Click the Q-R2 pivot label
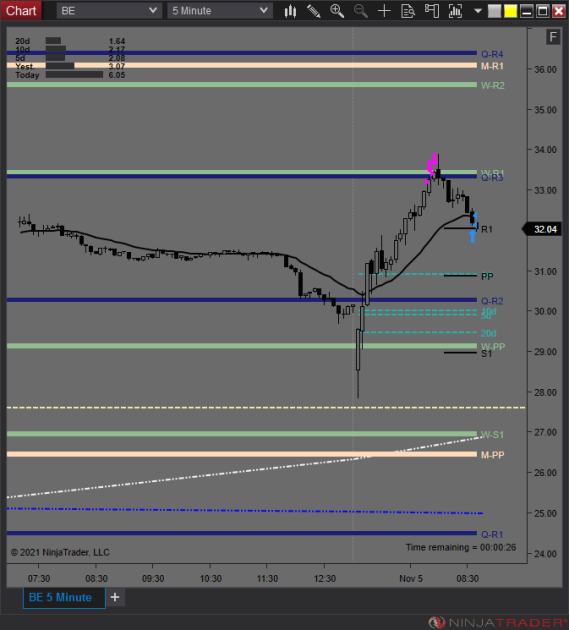569x630 pixels. (x=492, y=301)
